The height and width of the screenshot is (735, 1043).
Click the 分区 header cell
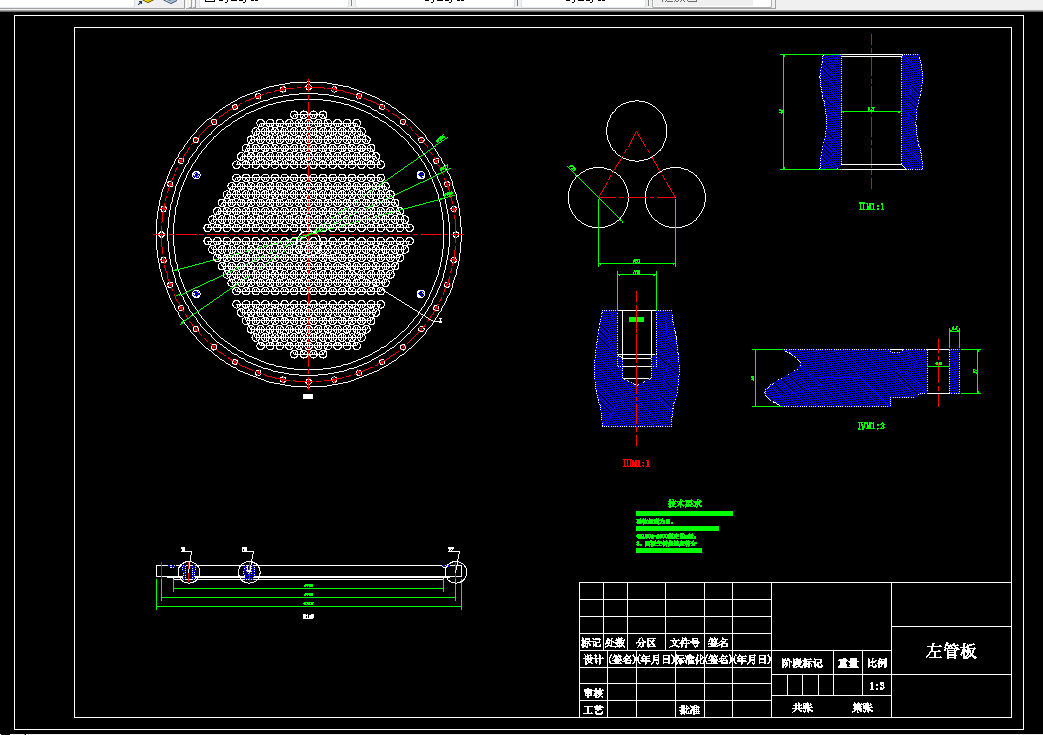(x=646, y=643)
